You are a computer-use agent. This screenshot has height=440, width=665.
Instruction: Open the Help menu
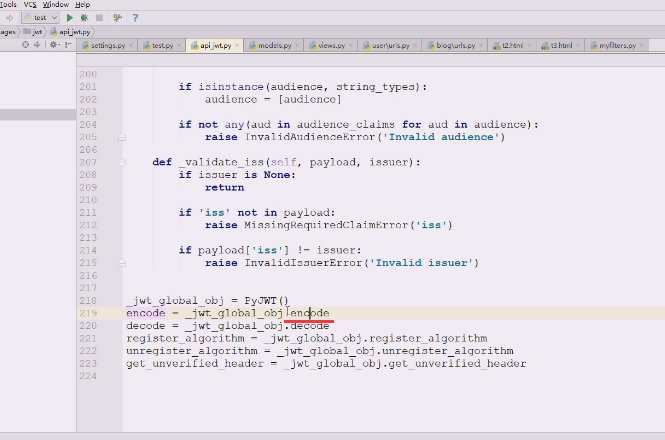click(82, 5)
